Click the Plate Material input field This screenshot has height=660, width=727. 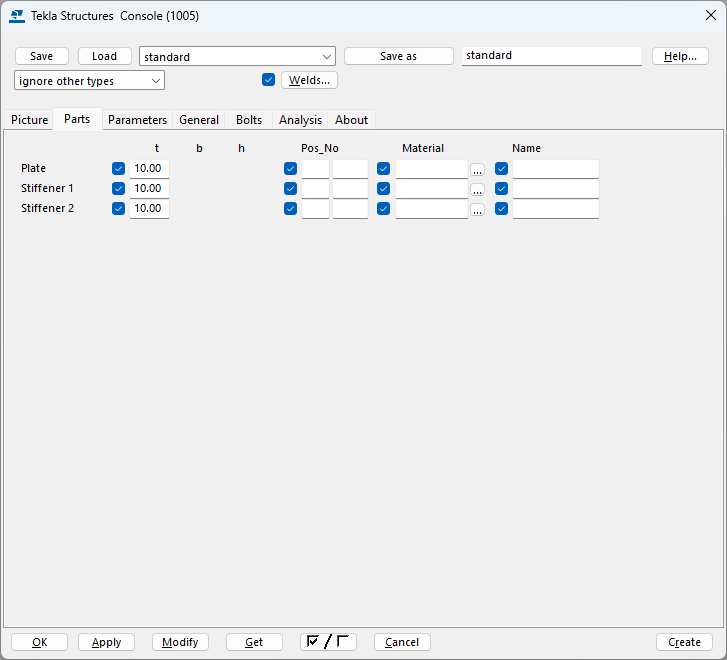[x=432, y=168]
